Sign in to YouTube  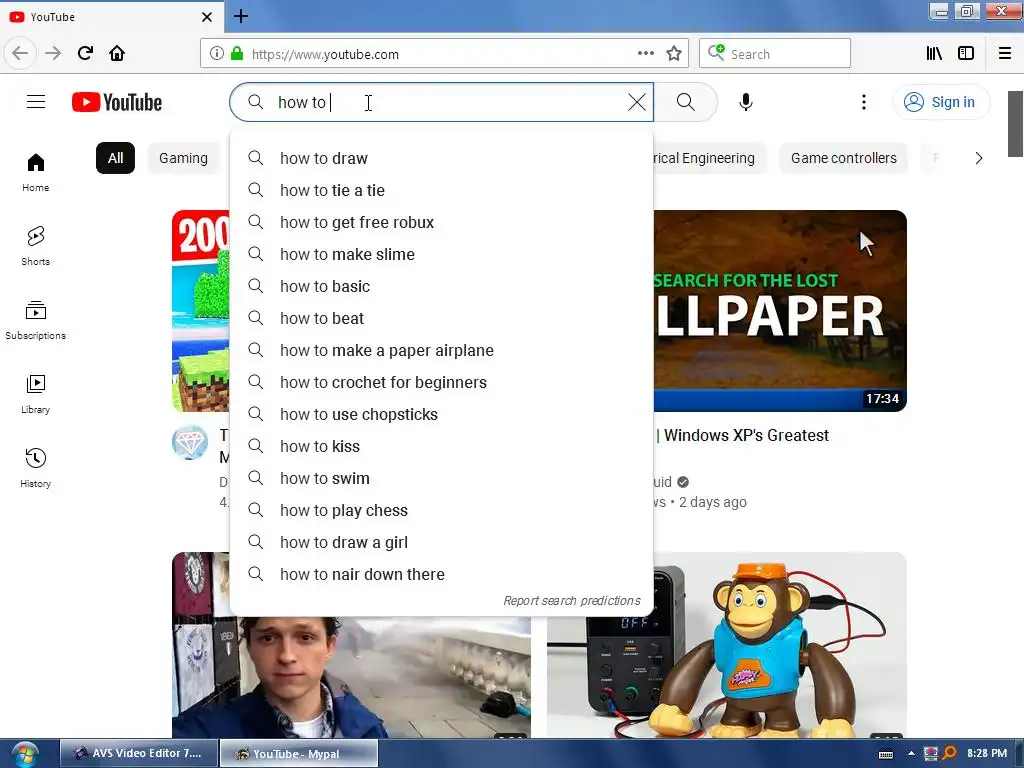940,102
